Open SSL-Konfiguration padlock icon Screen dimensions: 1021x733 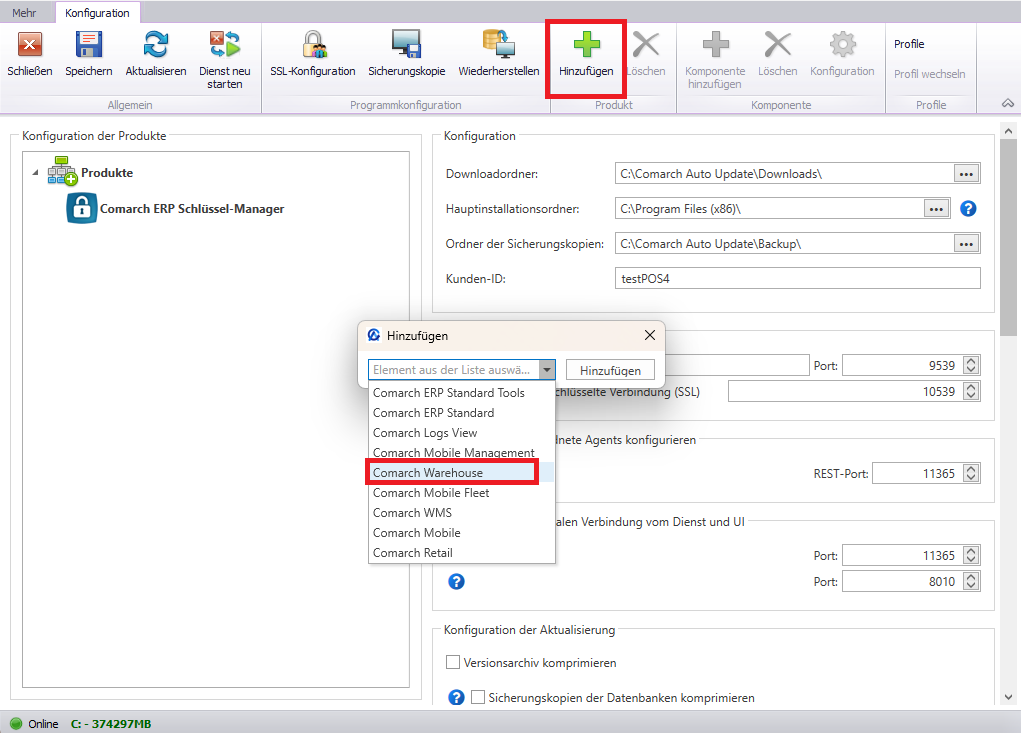[313, 46]
